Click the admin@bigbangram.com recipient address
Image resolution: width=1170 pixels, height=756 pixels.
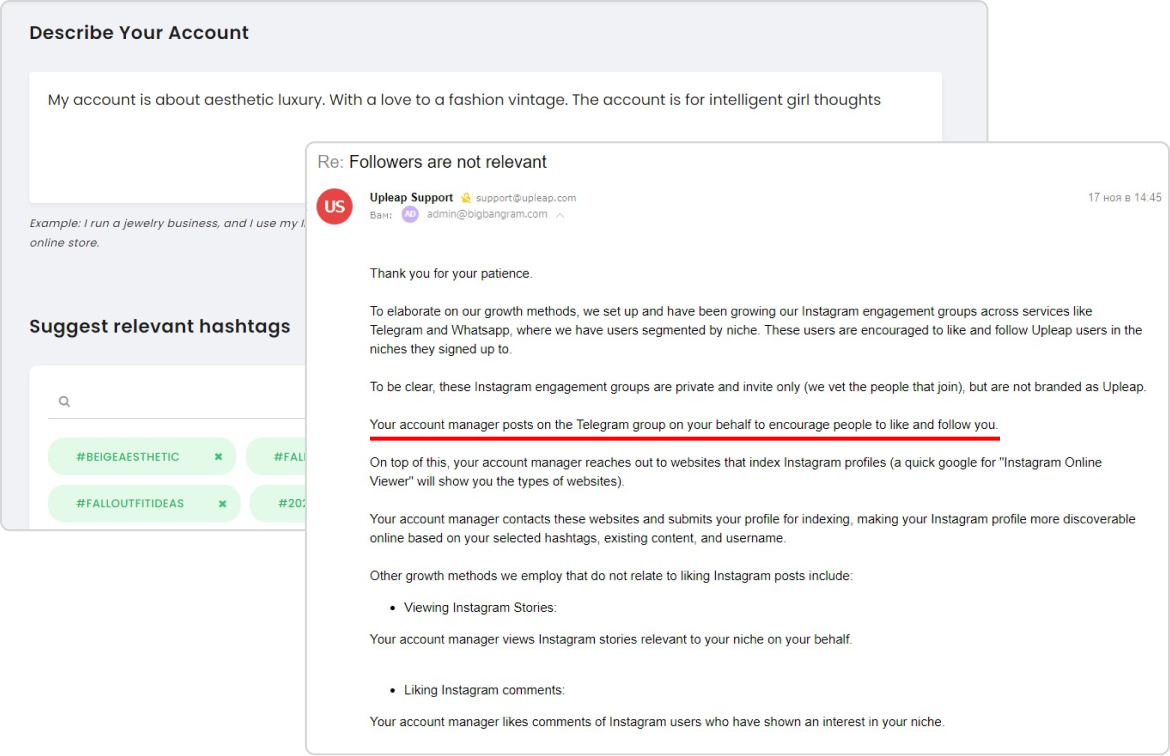pos(485,214)
